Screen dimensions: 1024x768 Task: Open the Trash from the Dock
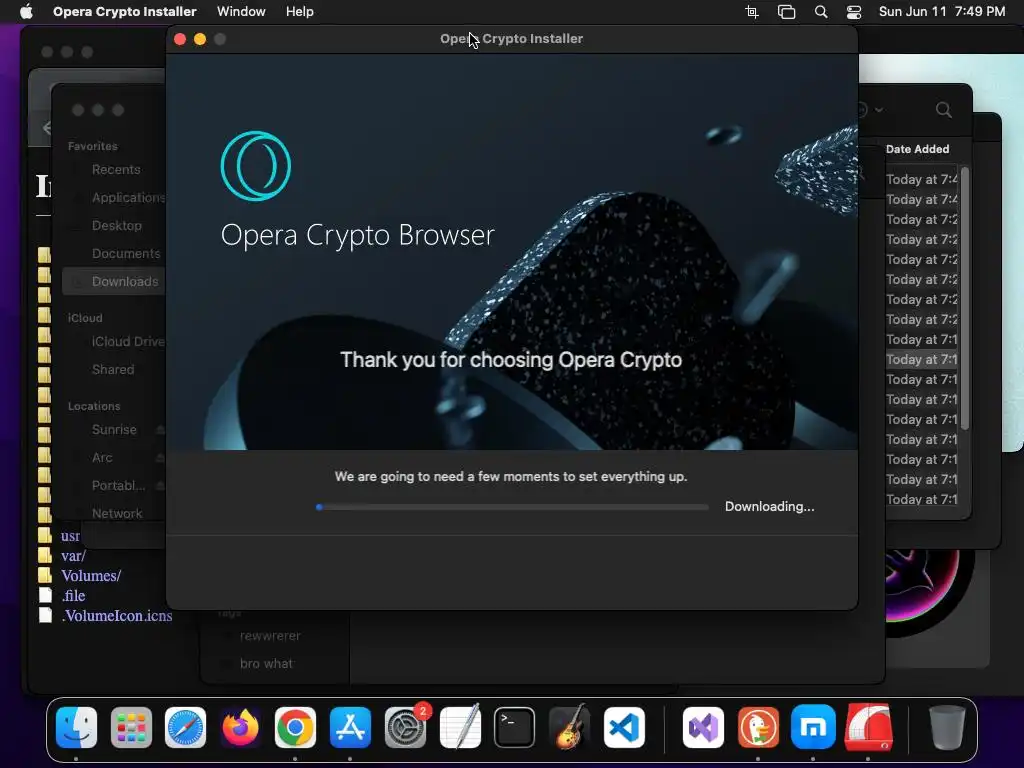[x=947, y=728]
